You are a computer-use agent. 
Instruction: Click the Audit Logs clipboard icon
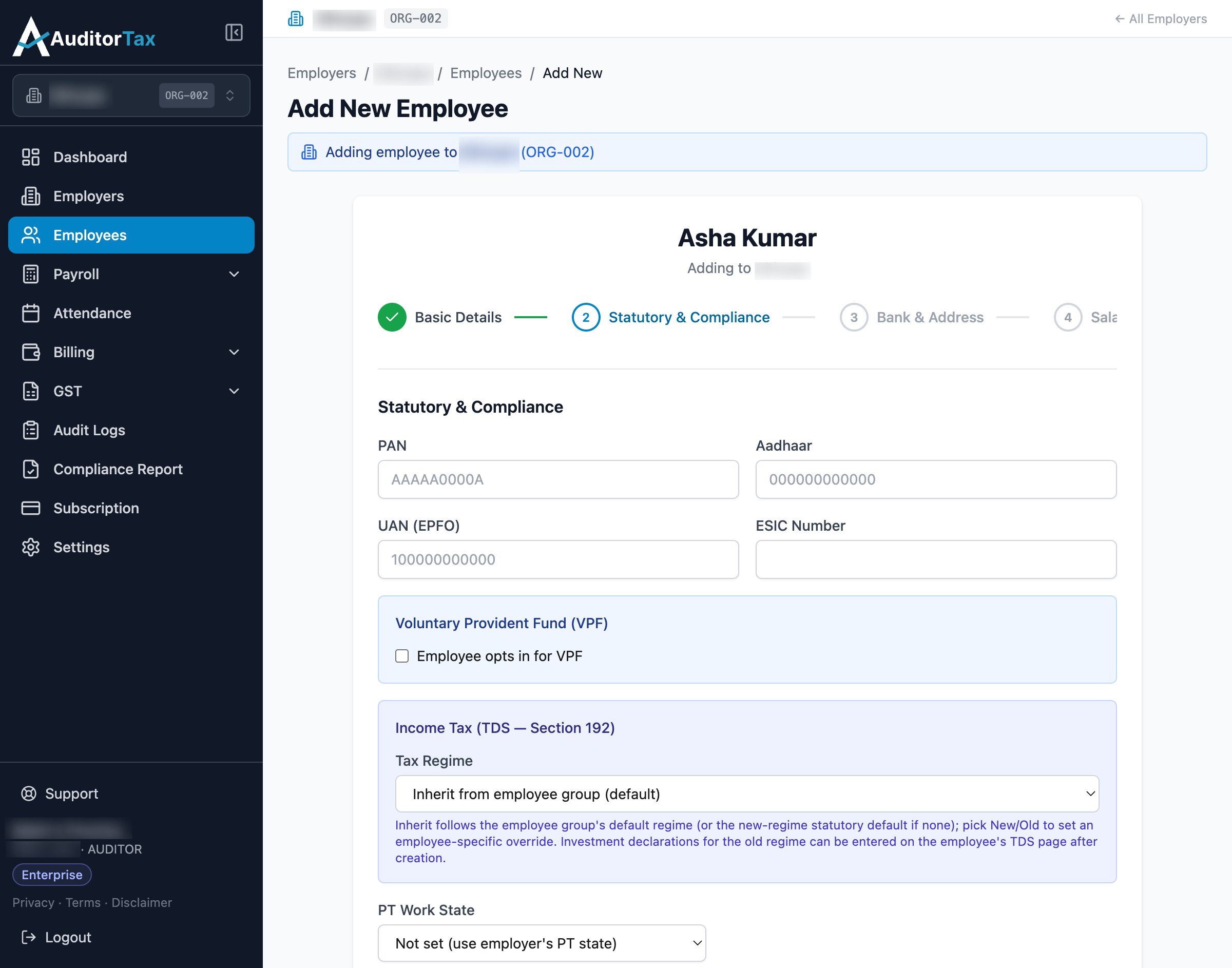[x=31, y=430]
